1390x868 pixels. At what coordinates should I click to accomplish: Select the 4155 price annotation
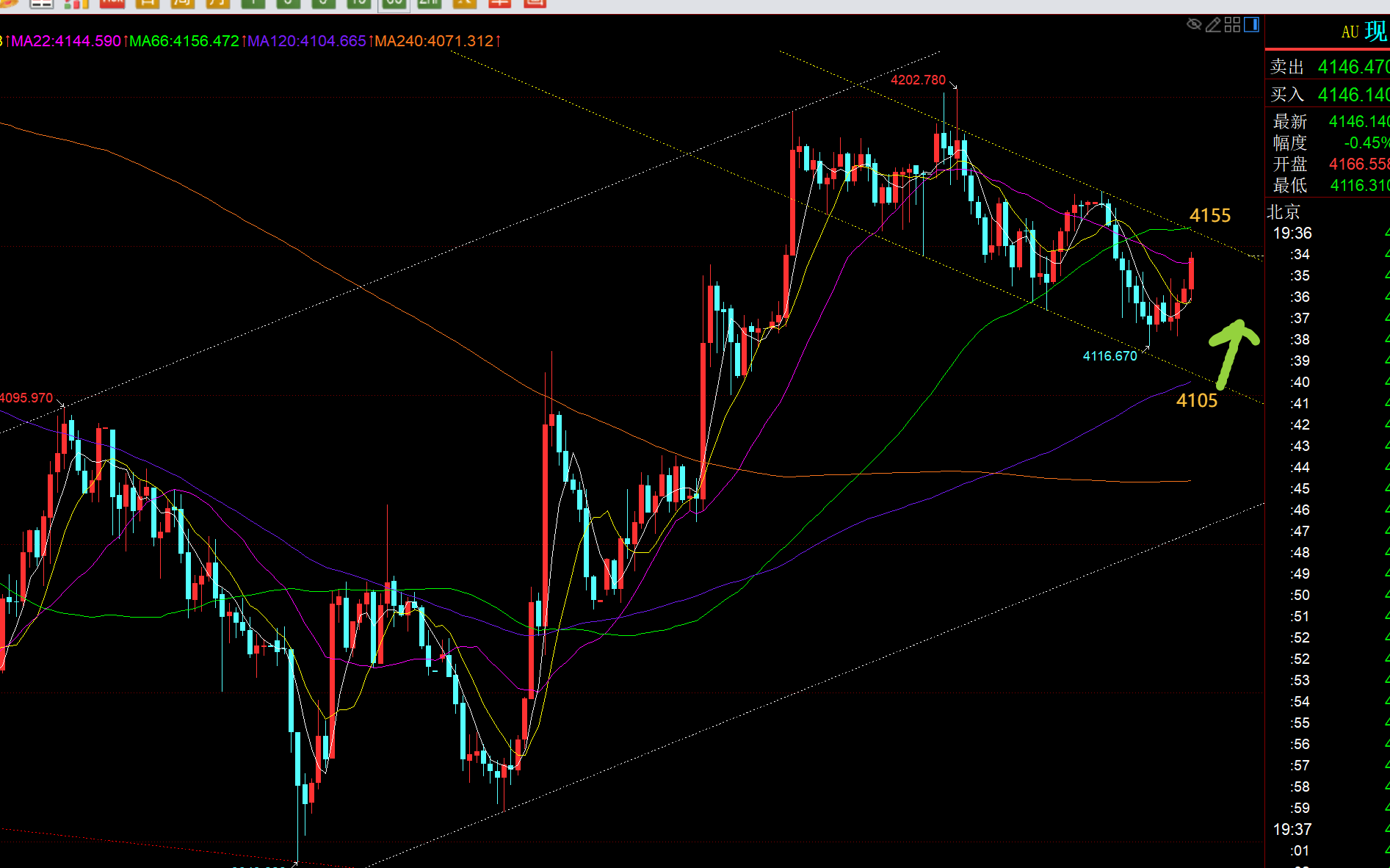coord(1210,215)
